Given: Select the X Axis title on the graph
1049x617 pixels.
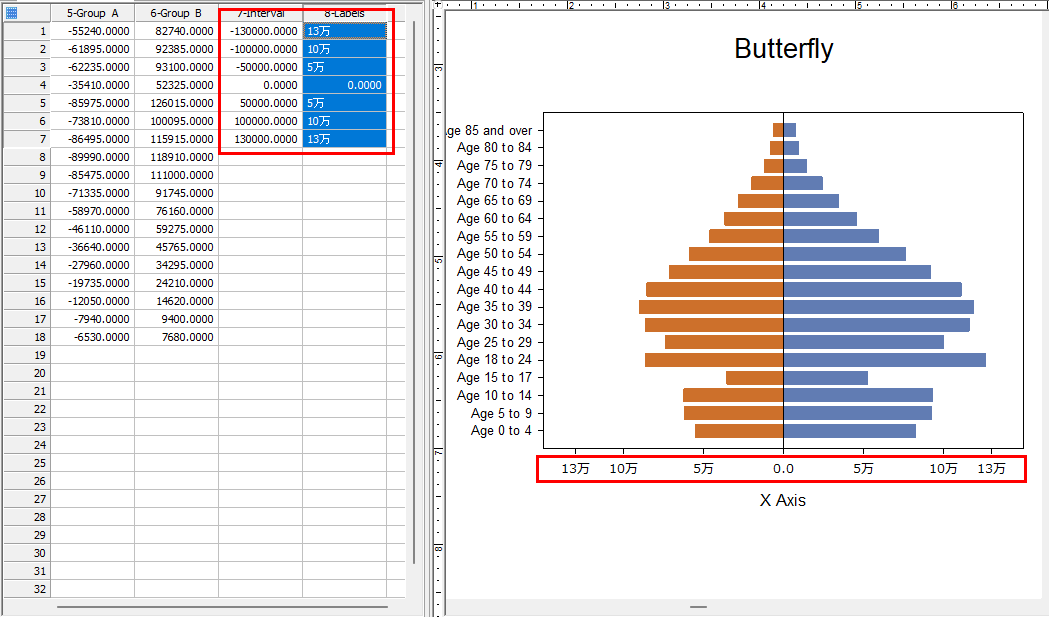Looking at the screenshot, I should pyautogui.click(x=782, y=500).
